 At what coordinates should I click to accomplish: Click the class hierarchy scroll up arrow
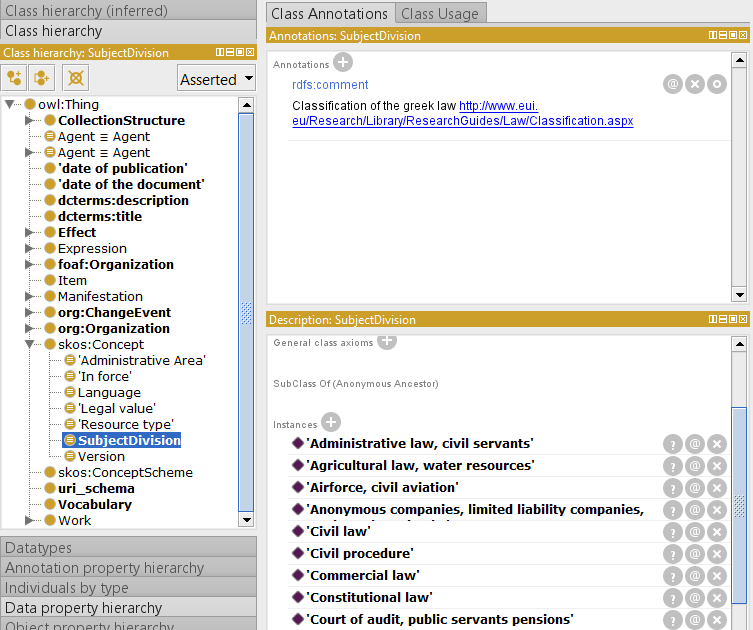click(246, 105)
